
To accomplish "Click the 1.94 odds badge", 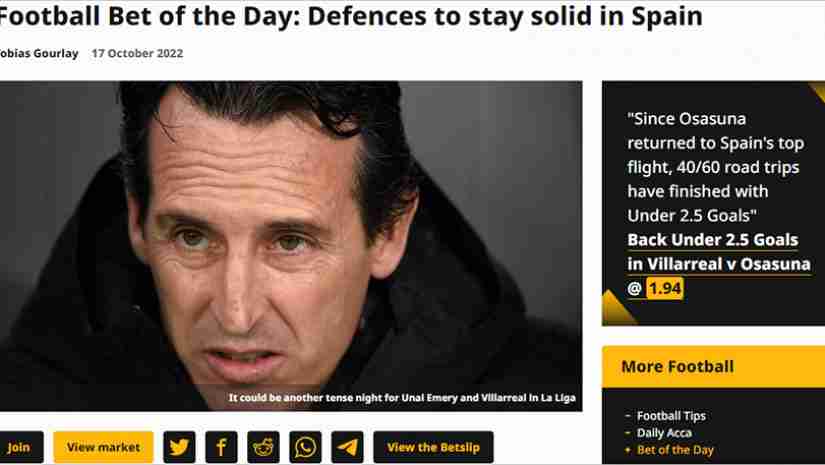I will click(x=665, y=288).
